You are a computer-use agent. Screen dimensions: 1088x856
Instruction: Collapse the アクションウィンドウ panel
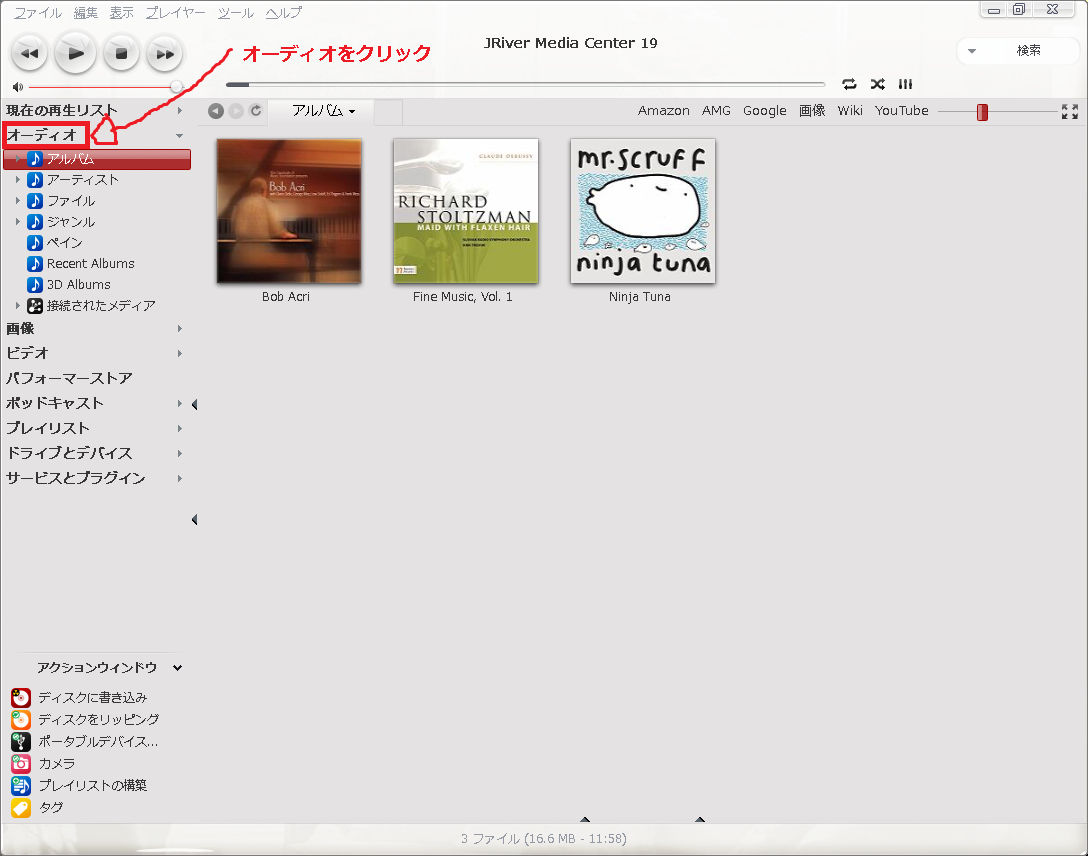click(177, 667)
